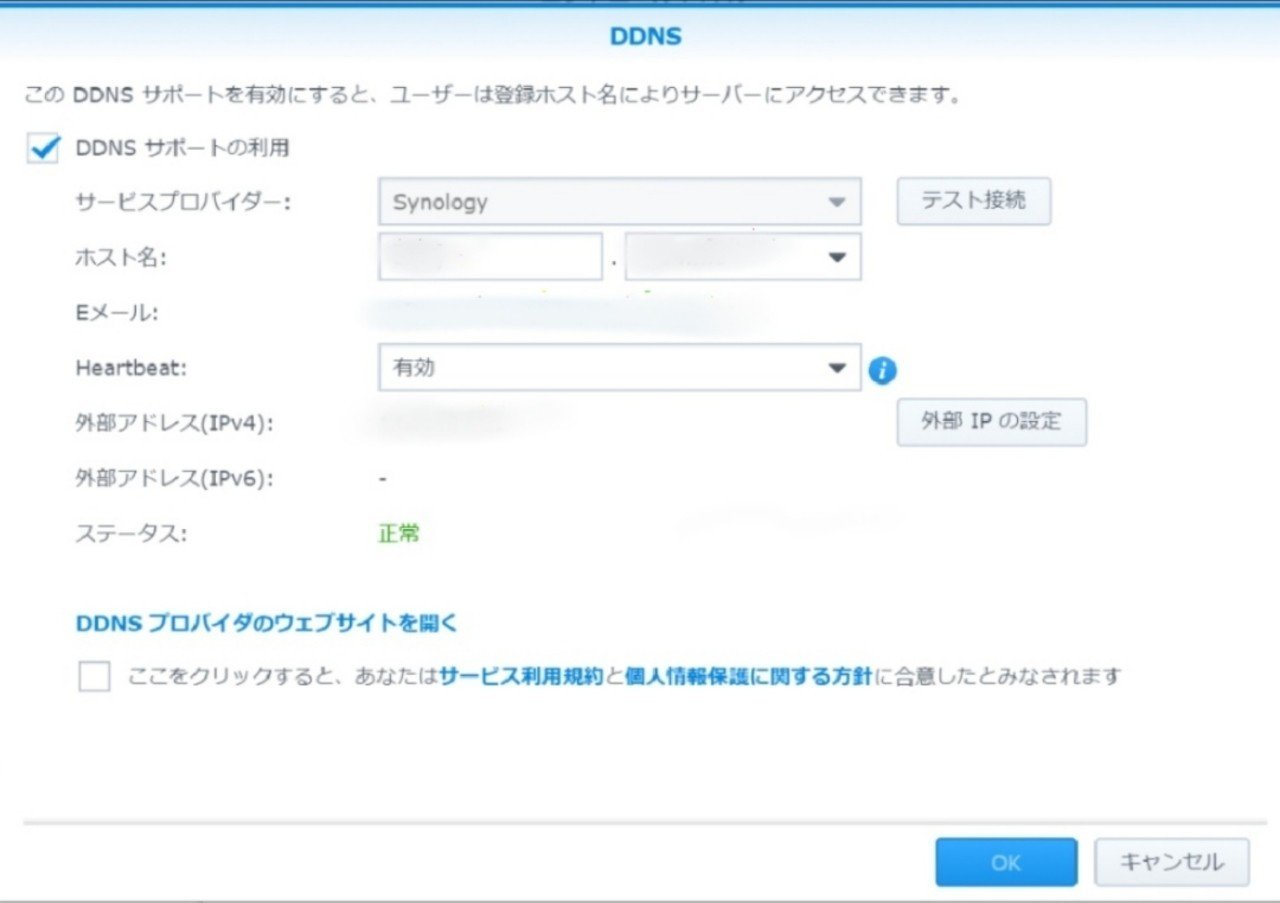The width and height of the screenshot is (1280, 903).
Task: Expand the Heartbeat 有効 dropdown
Action: [x=620, y=368]
